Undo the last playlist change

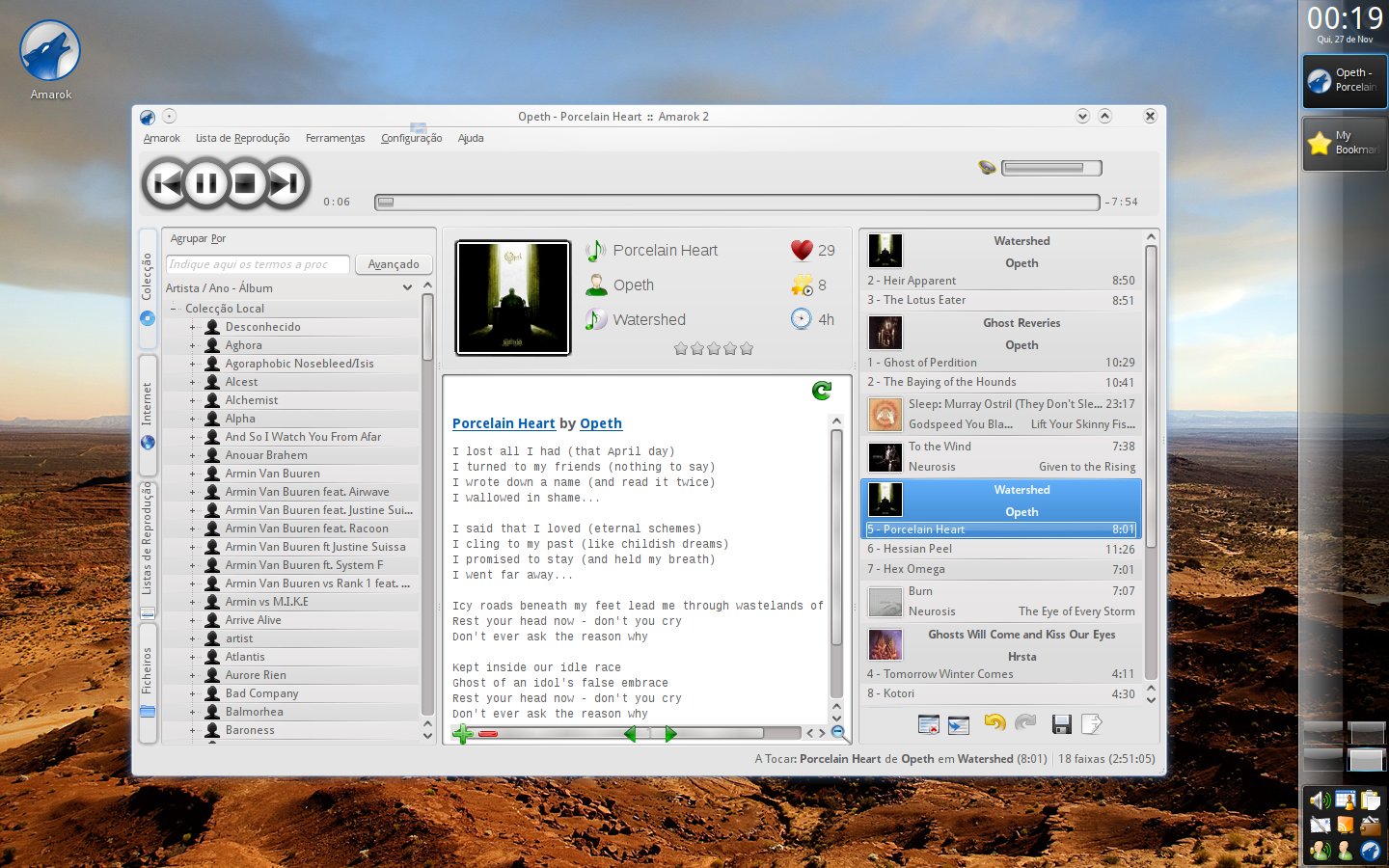coord(994,722)
